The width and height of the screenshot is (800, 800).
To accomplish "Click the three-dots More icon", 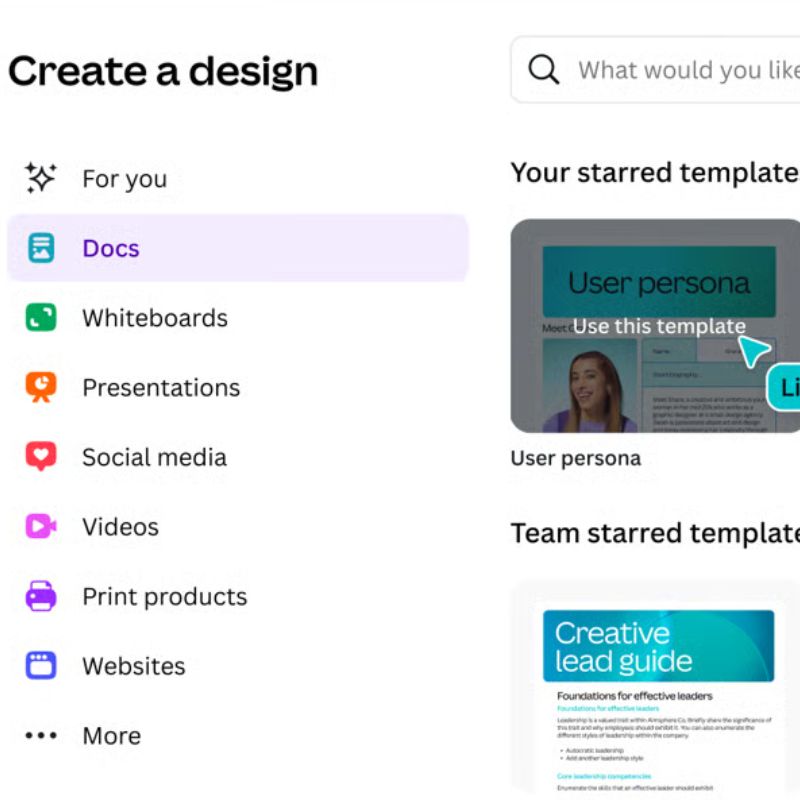I will [x=41, y=736].
